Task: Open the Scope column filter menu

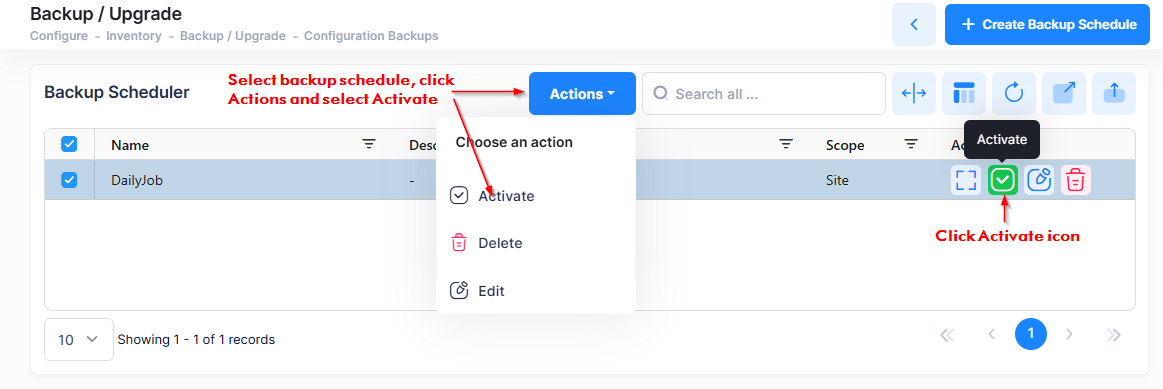Action: pos(912,145)
